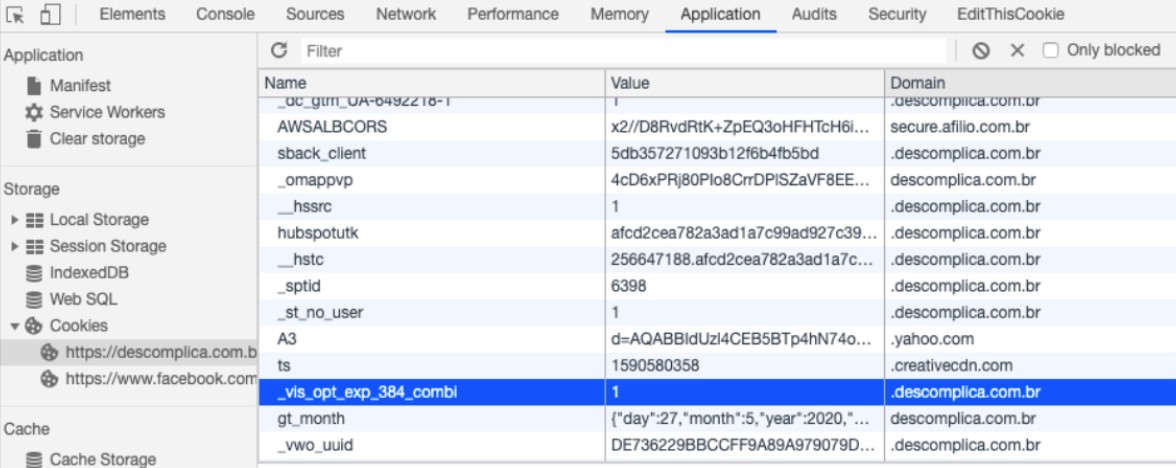
Task: Select the _sptid cookie row
Action: click(x=717, y=286)
